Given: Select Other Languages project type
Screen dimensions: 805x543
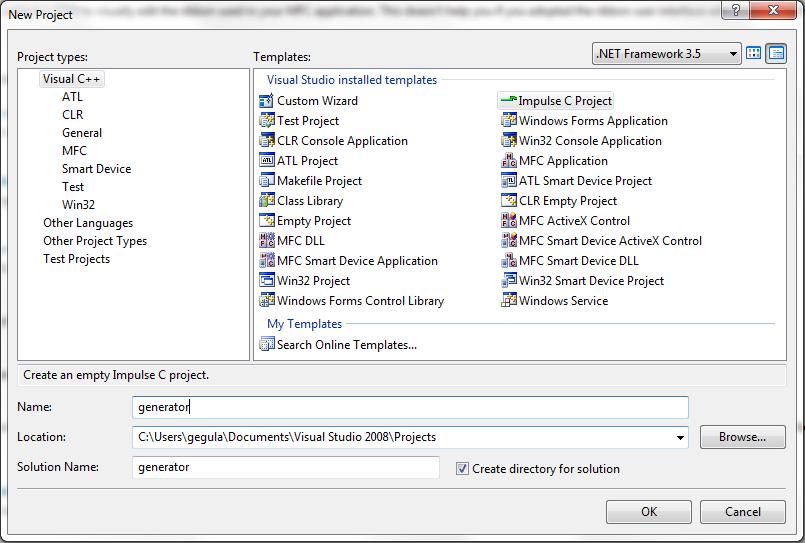Looking at the screenshot, I should tap(88, 223).
